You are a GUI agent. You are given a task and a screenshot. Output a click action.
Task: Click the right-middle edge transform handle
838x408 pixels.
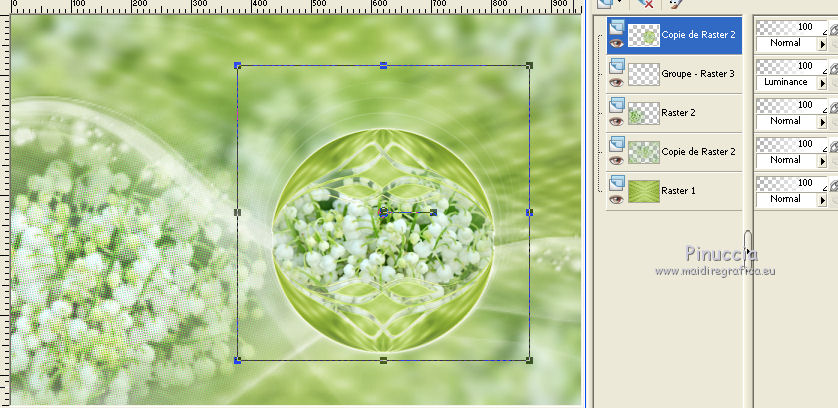tap(529, 212)
